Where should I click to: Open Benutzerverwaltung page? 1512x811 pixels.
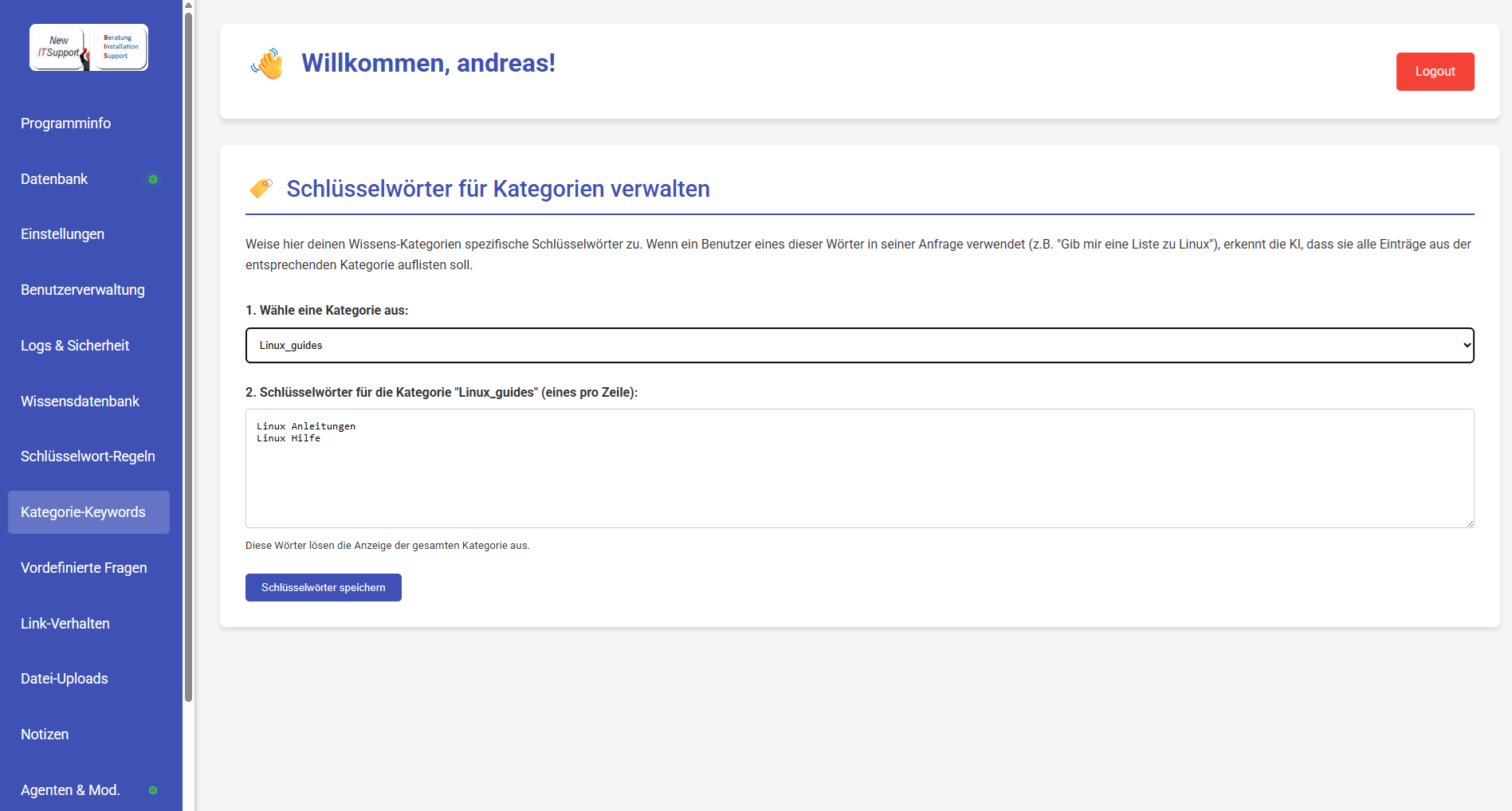[x=83, y=290]
